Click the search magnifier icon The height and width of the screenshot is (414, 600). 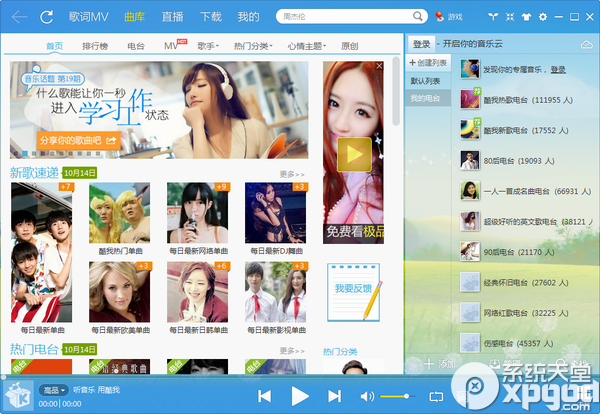(x=417, y=16)
